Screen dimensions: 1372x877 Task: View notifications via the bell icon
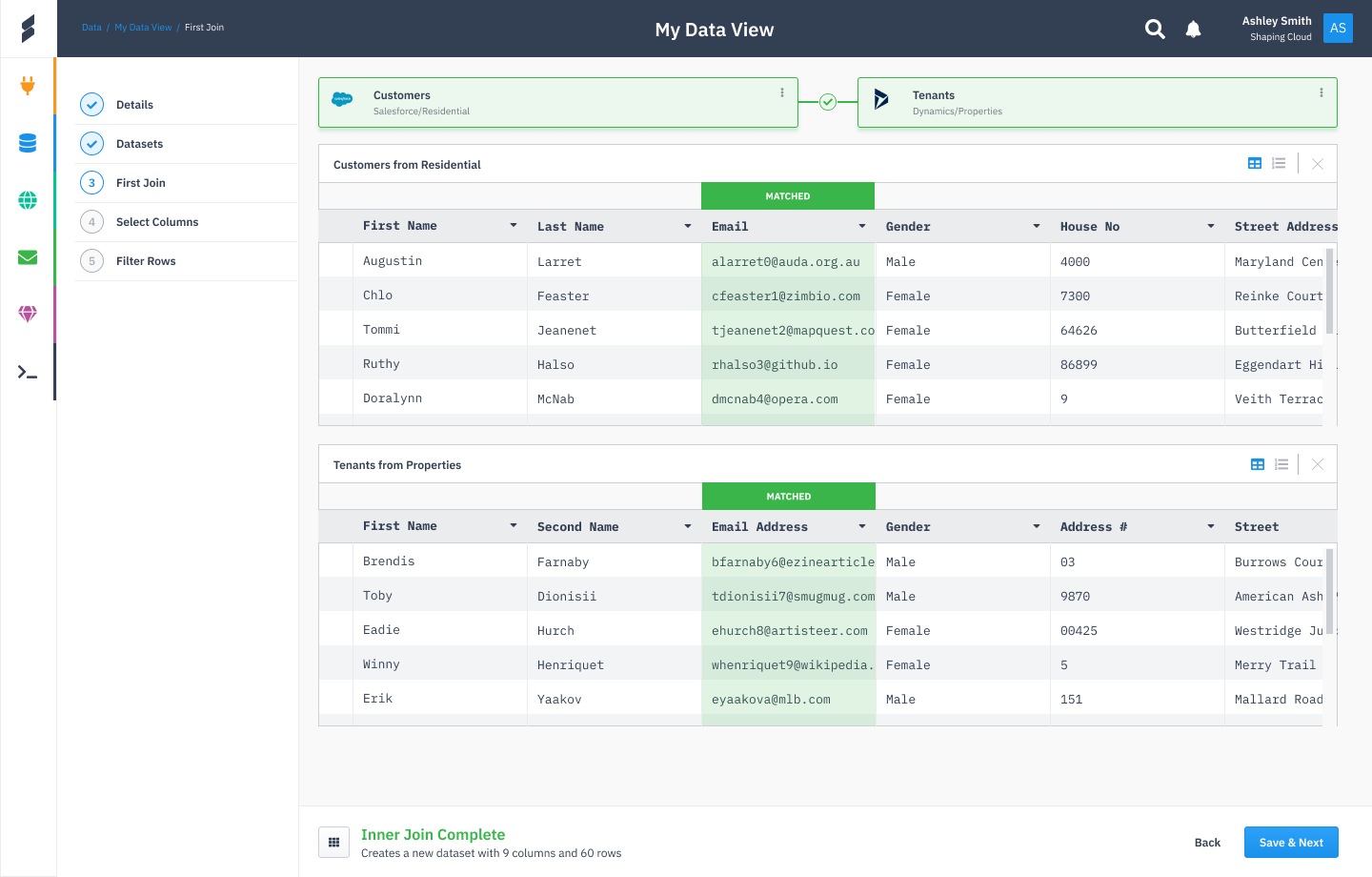(1193, 30)
